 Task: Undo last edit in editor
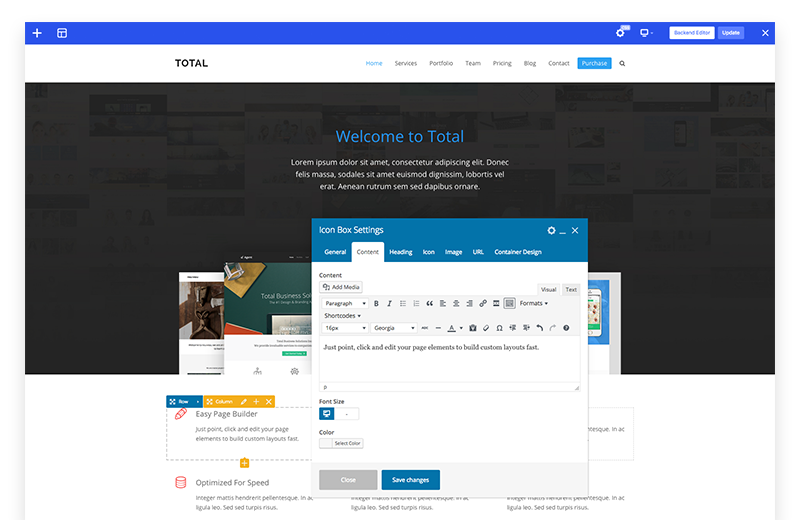pyautogui.click(x=539, y=328)
